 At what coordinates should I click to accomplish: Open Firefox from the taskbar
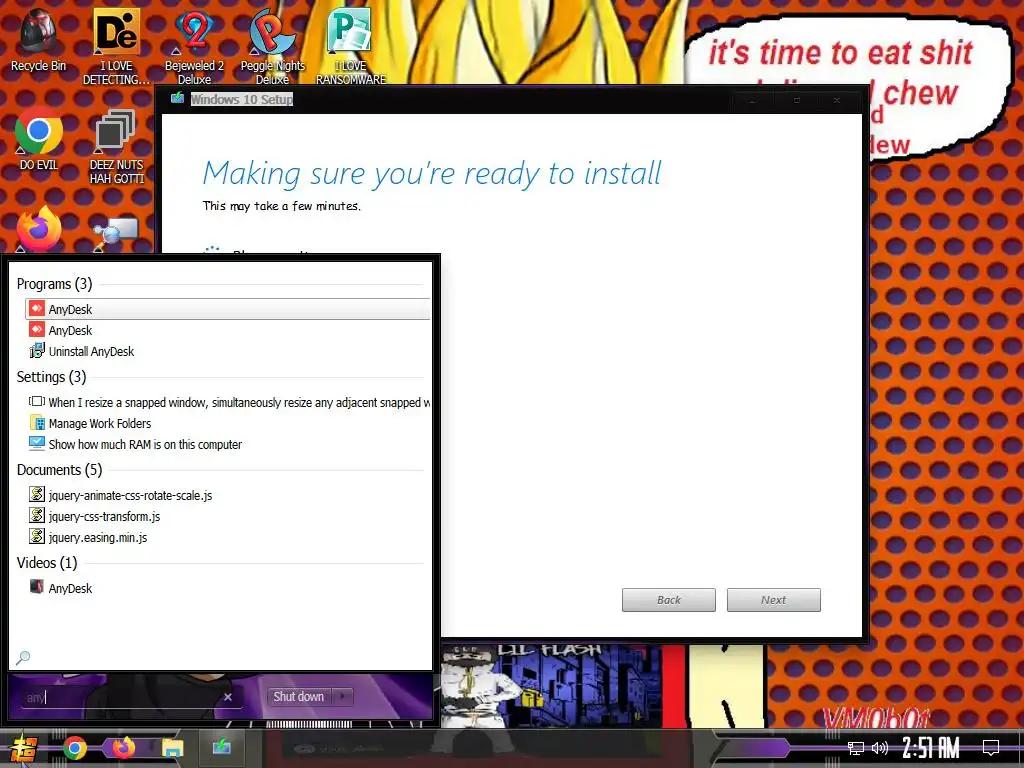click(x=123, y=748)
